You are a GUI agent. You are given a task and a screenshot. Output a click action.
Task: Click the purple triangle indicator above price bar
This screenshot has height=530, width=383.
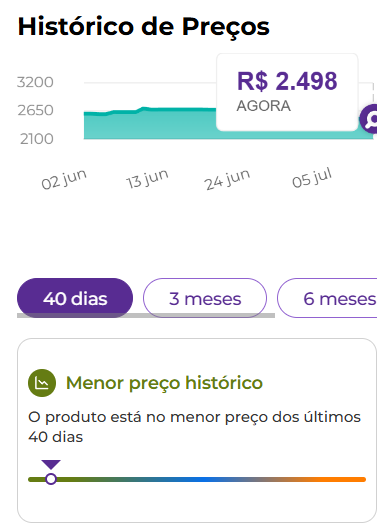[51, 464]
